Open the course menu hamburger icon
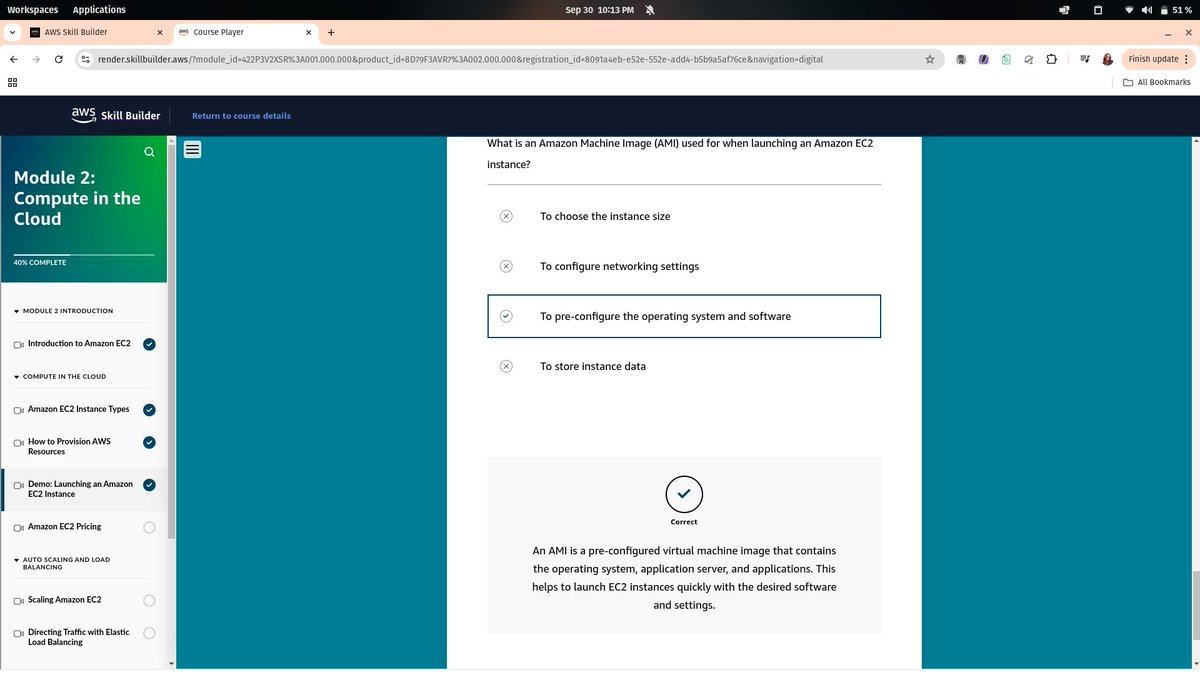 (x=193, y=150)
